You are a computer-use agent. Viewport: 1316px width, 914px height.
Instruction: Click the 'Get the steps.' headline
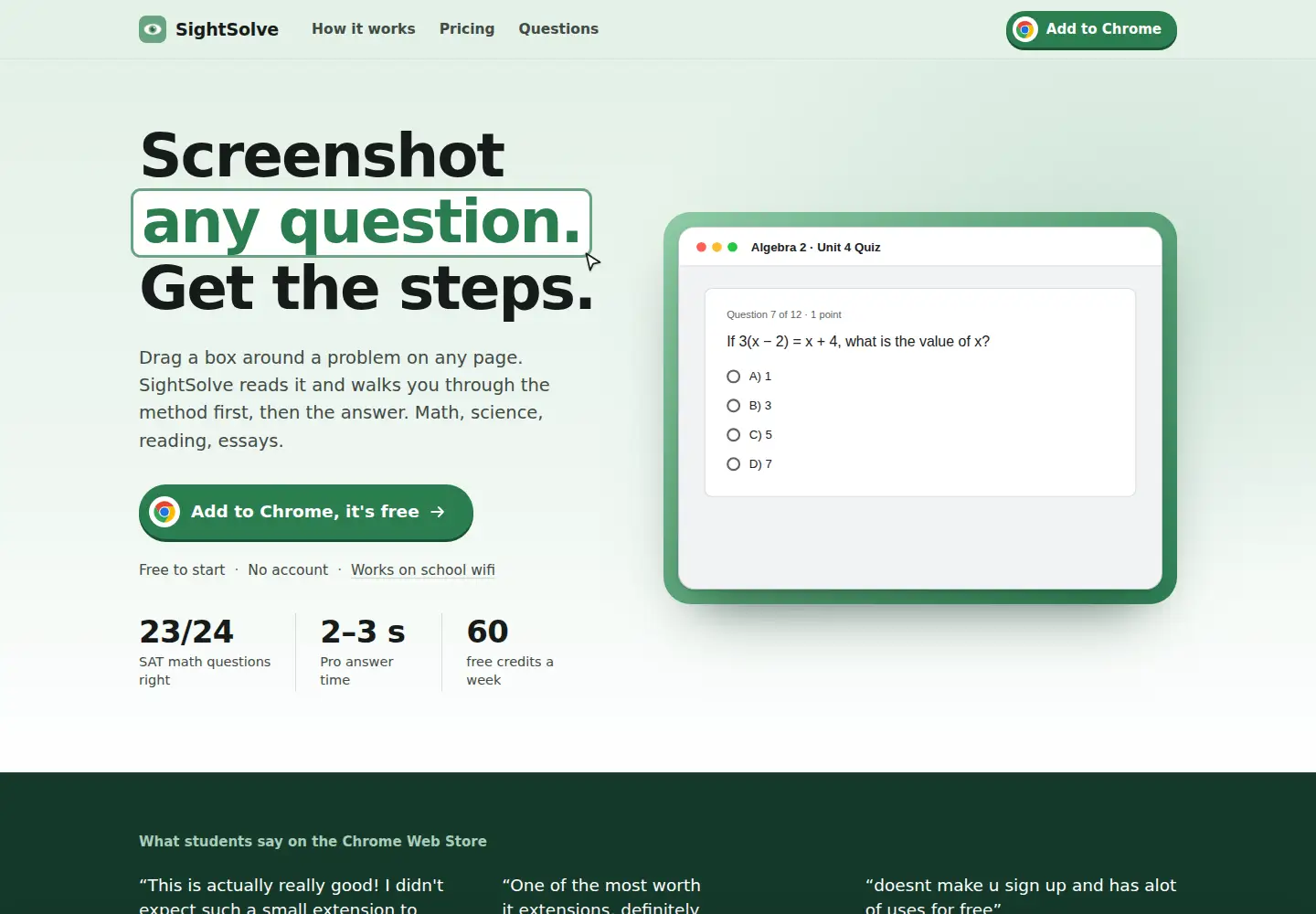pos(367,289)
